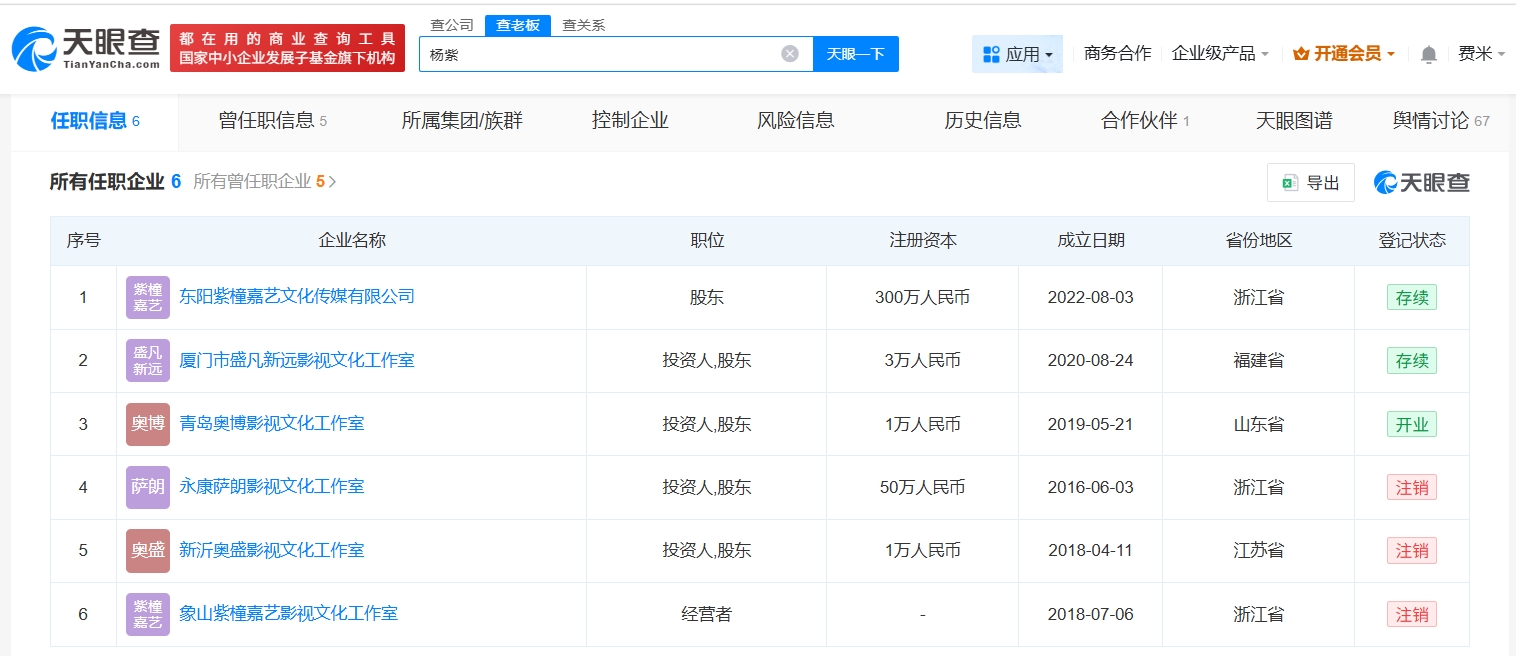Switch to the 控制企业 tab
This screenshot has height=656, width=1516.
tap(630, 121)
